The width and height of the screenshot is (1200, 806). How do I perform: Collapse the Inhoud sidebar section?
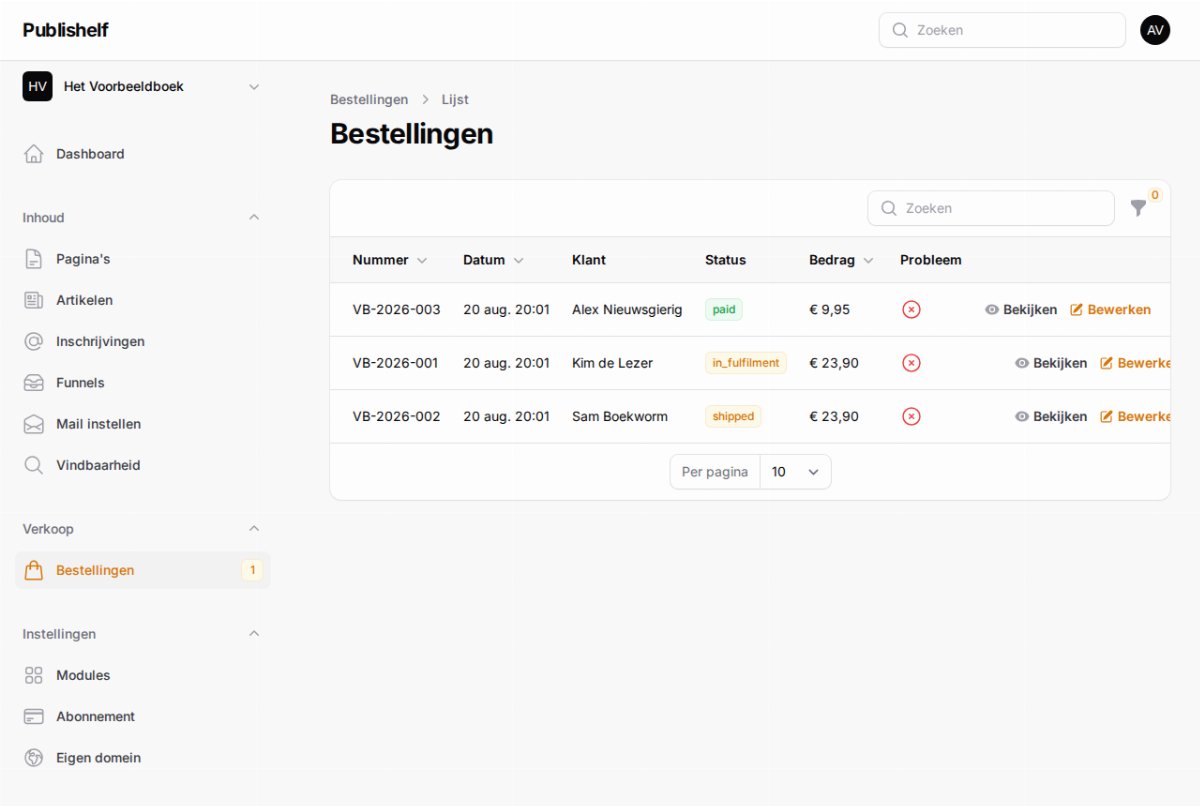pos(254,217)
